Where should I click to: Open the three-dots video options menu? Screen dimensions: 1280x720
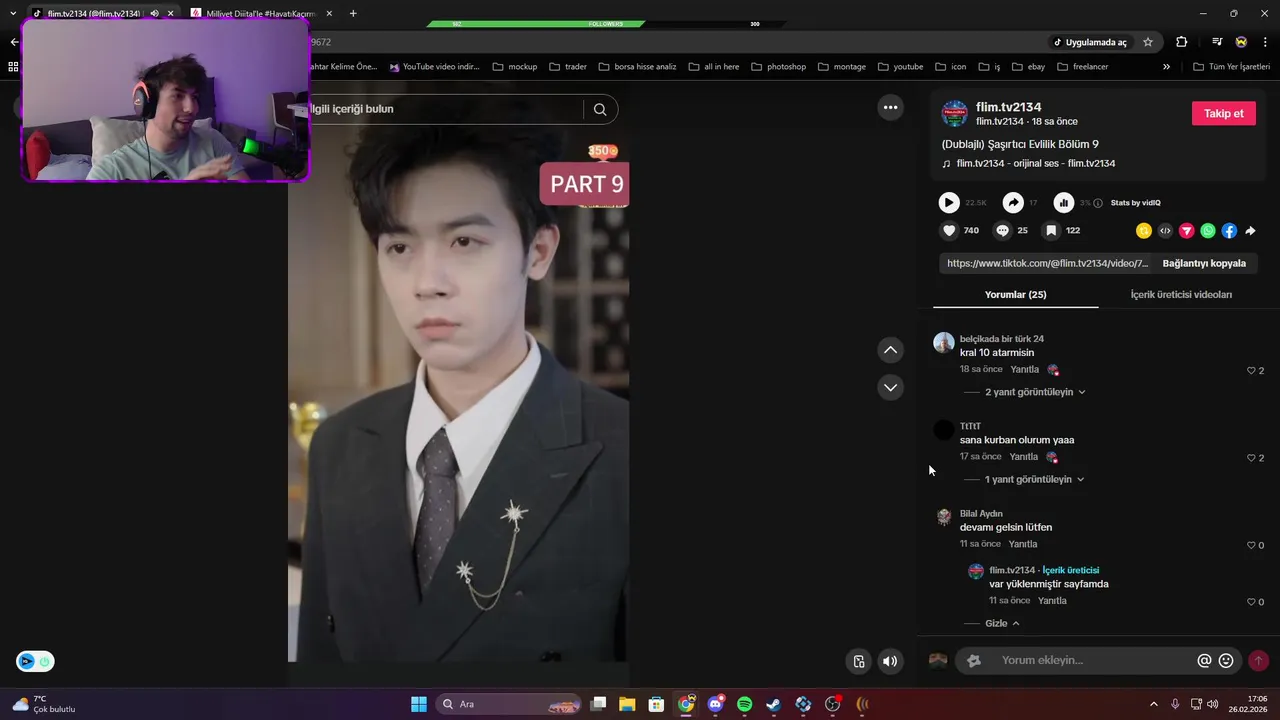890,108
